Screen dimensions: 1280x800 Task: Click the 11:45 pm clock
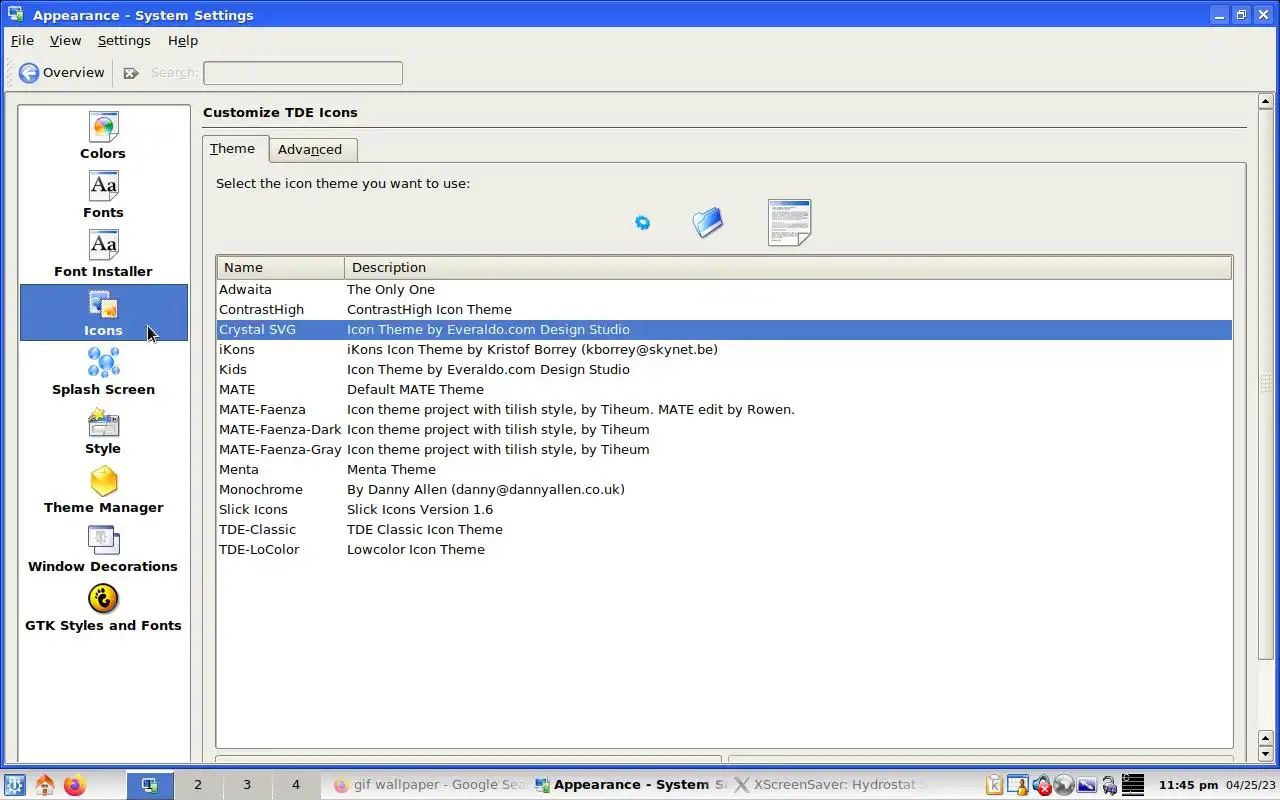coord(1188,785)
